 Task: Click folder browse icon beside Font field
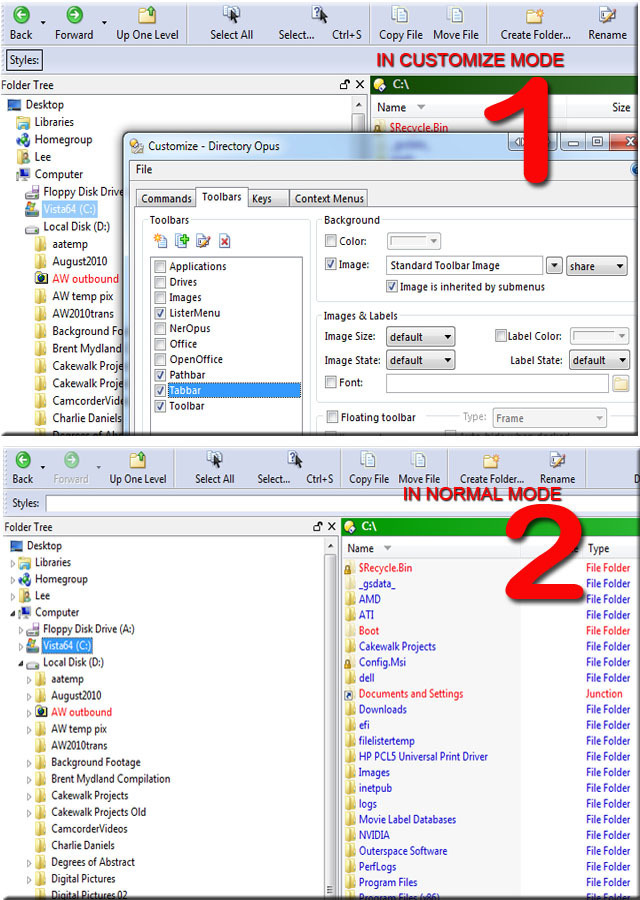620,383
